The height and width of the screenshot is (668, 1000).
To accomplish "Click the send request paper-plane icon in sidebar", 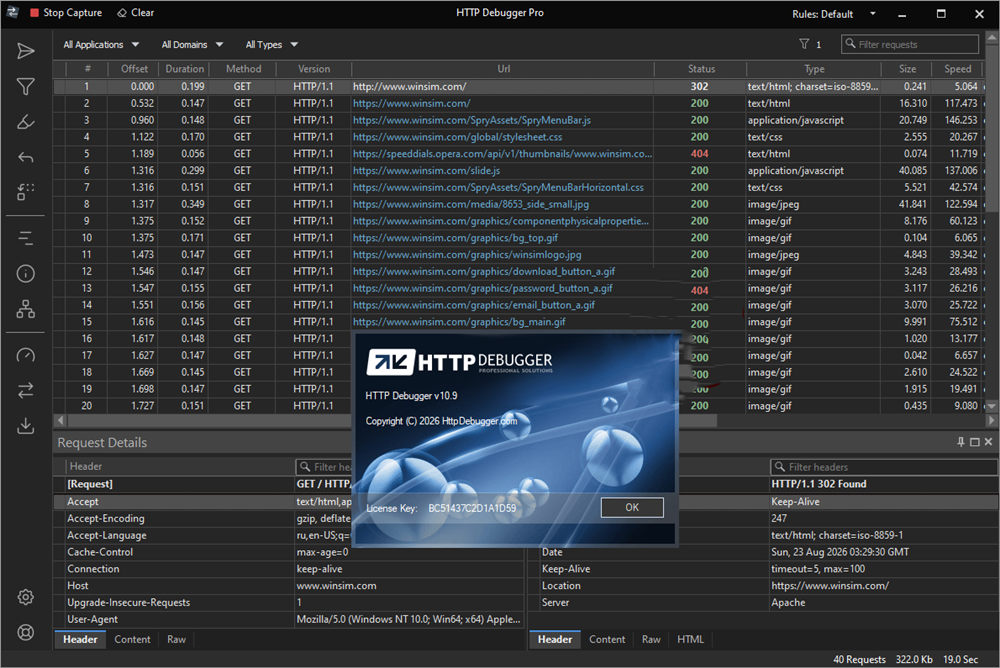I will [x=26, y=51].
